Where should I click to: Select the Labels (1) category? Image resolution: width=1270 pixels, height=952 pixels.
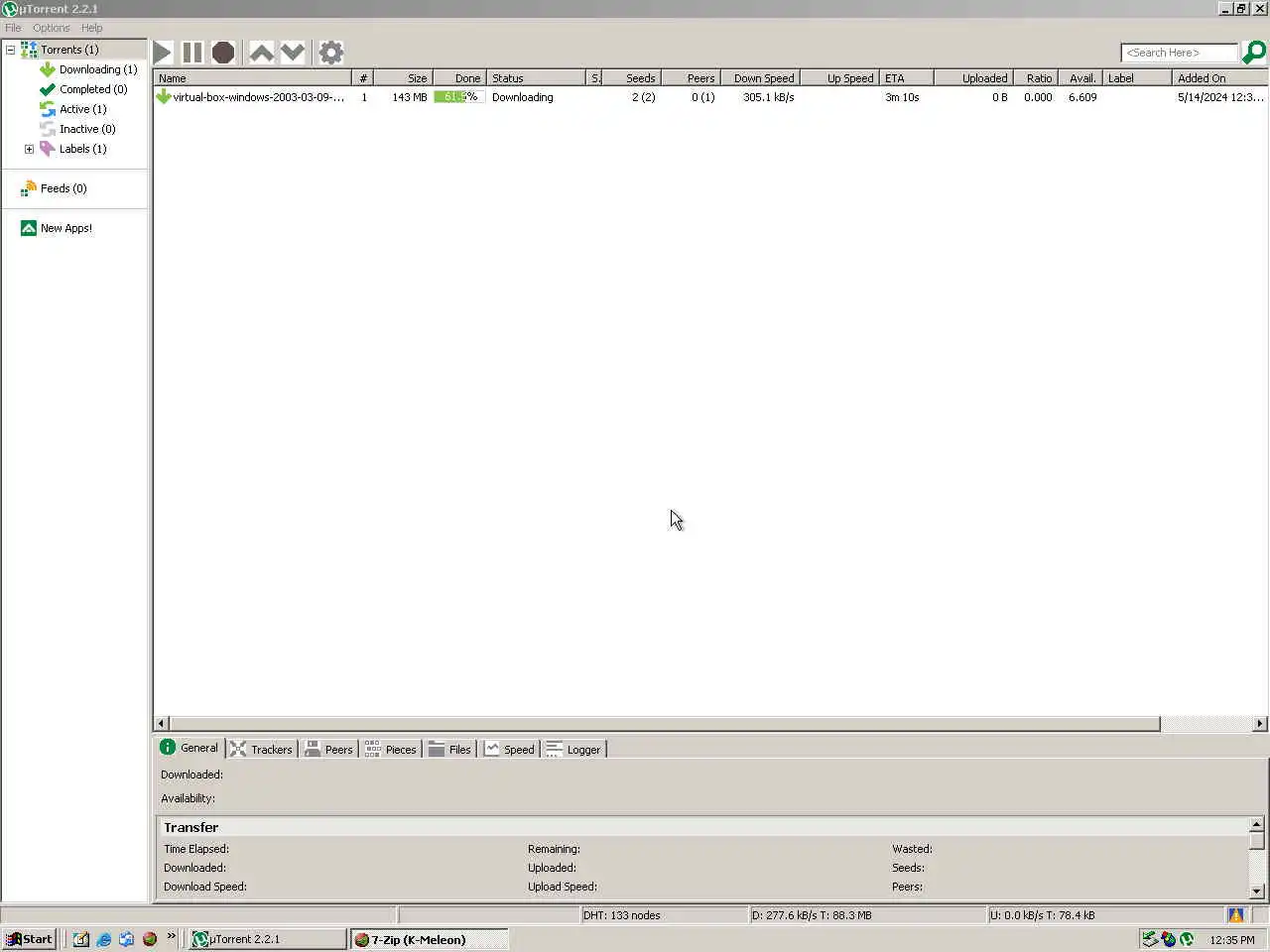pos(73,149)
